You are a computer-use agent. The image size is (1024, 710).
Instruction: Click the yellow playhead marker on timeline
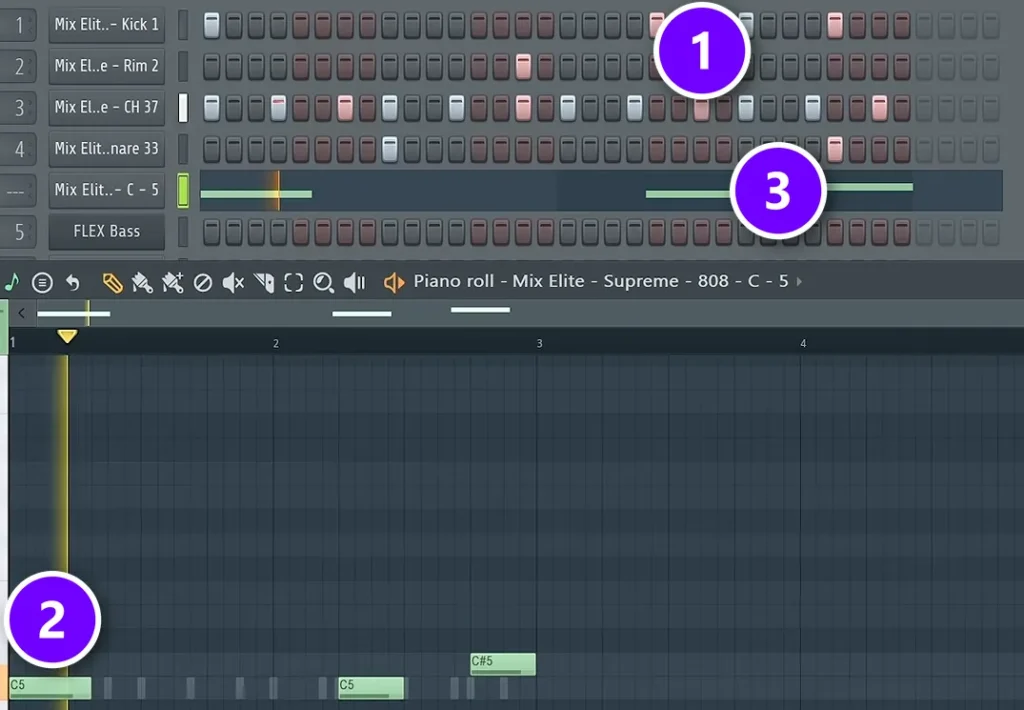pyautogui.click(x=67, y=336)
